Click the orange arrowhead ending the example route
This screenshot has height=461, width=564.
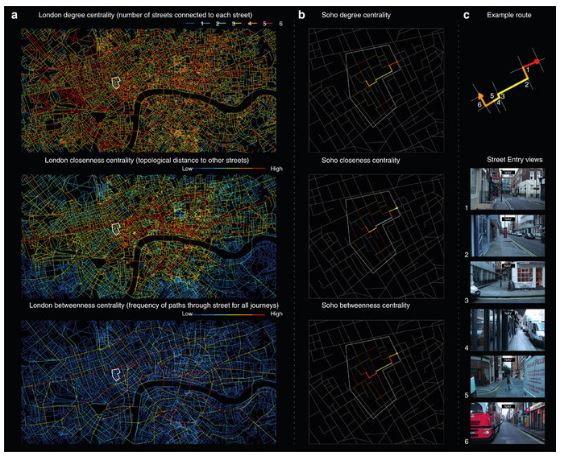(480, 95)
